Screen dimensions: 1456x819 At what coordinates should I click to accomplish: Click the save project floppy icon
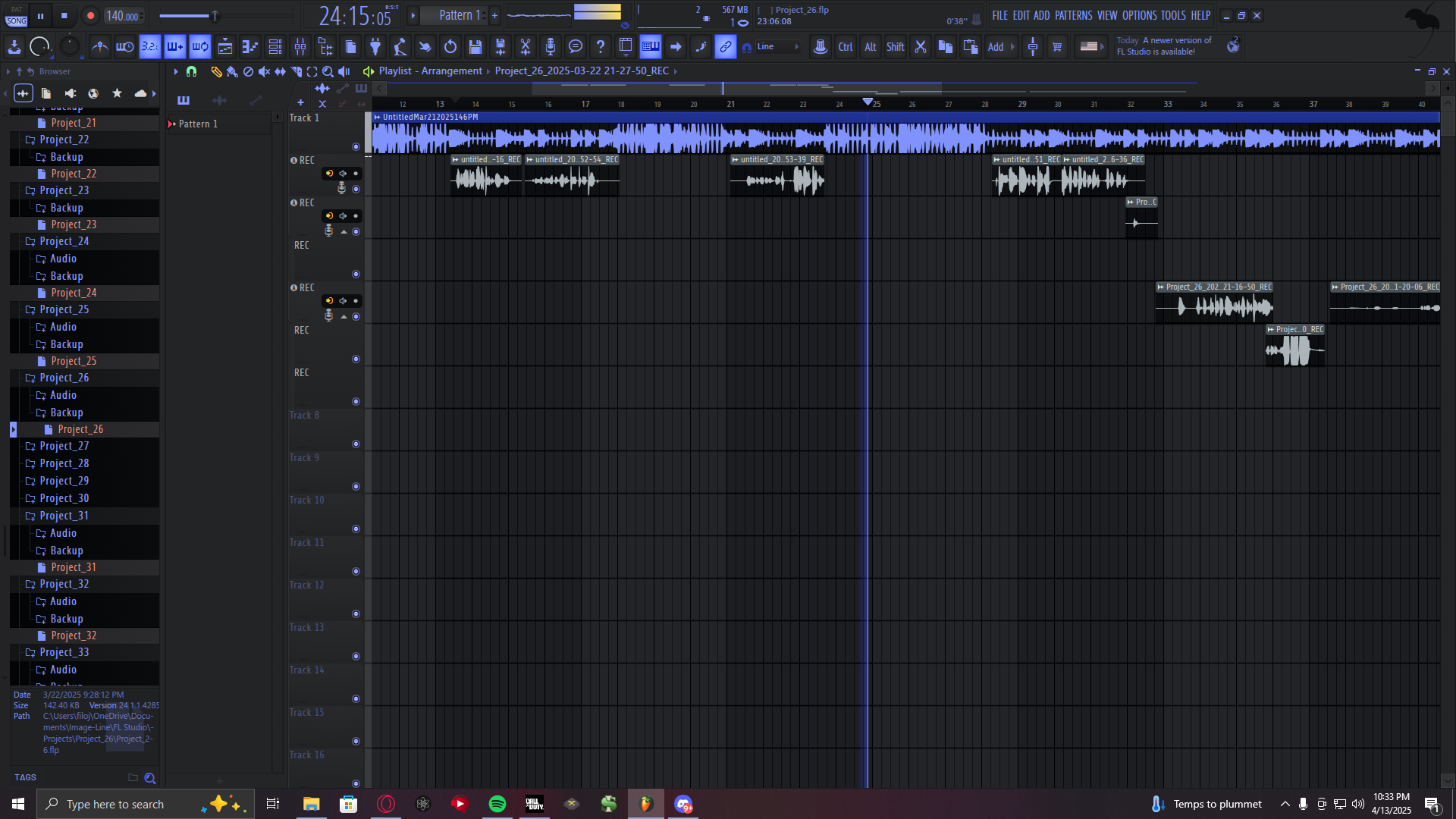click(475, 47)
